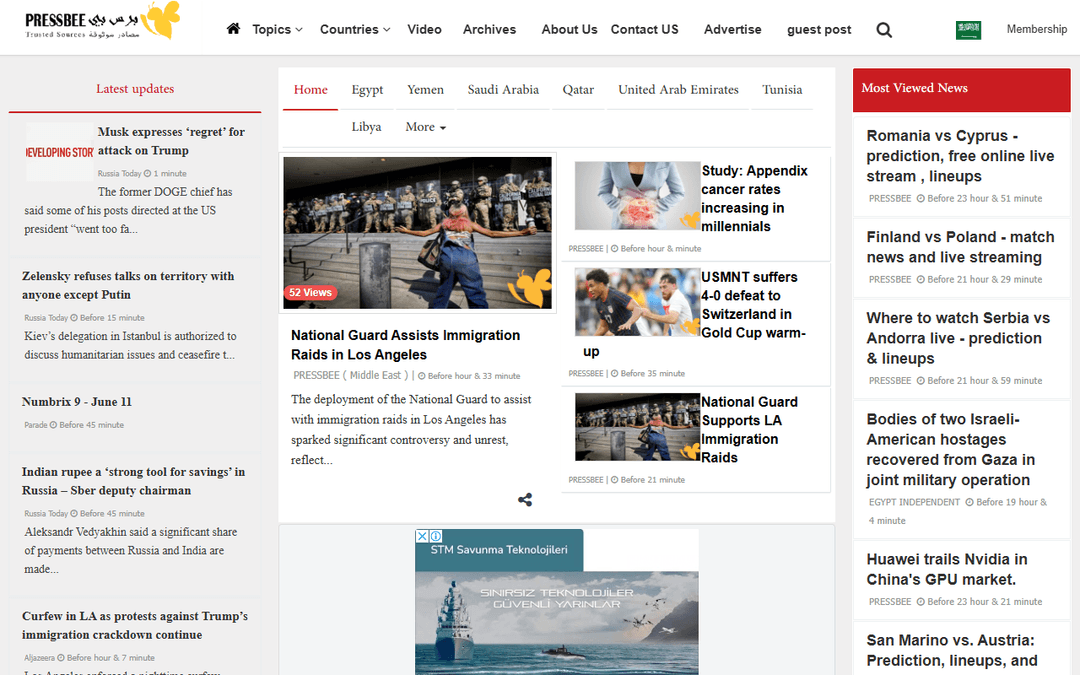This screenshot has height=675, width=1080.
Task: Switch to the Libya tab
Action: 366,127
